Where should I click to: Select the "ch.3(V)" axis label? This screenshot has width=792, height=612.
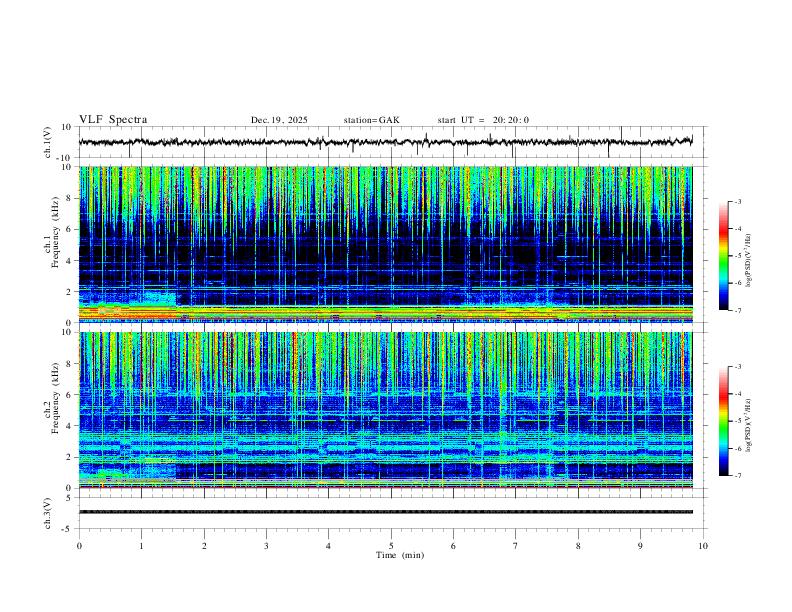pyautogui.click(x=48, y=513)
